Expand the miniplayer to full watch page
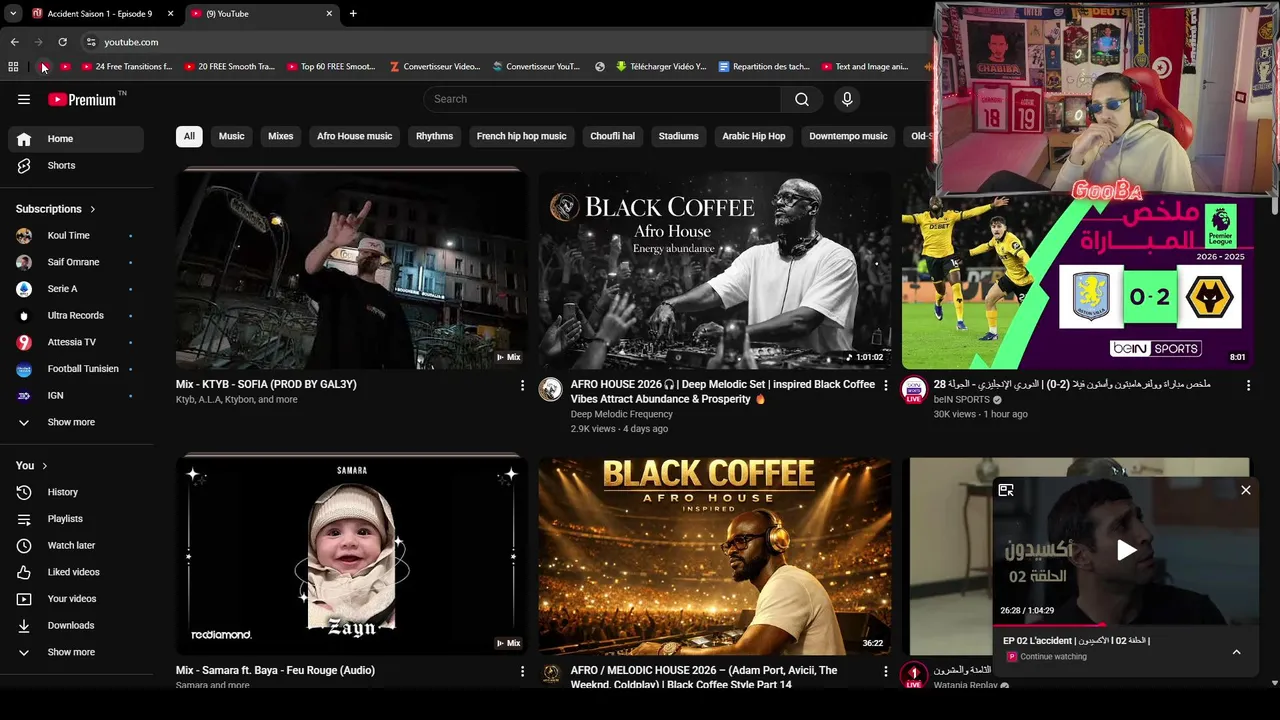This screenshot has width=1280, height=720. 1006,490
